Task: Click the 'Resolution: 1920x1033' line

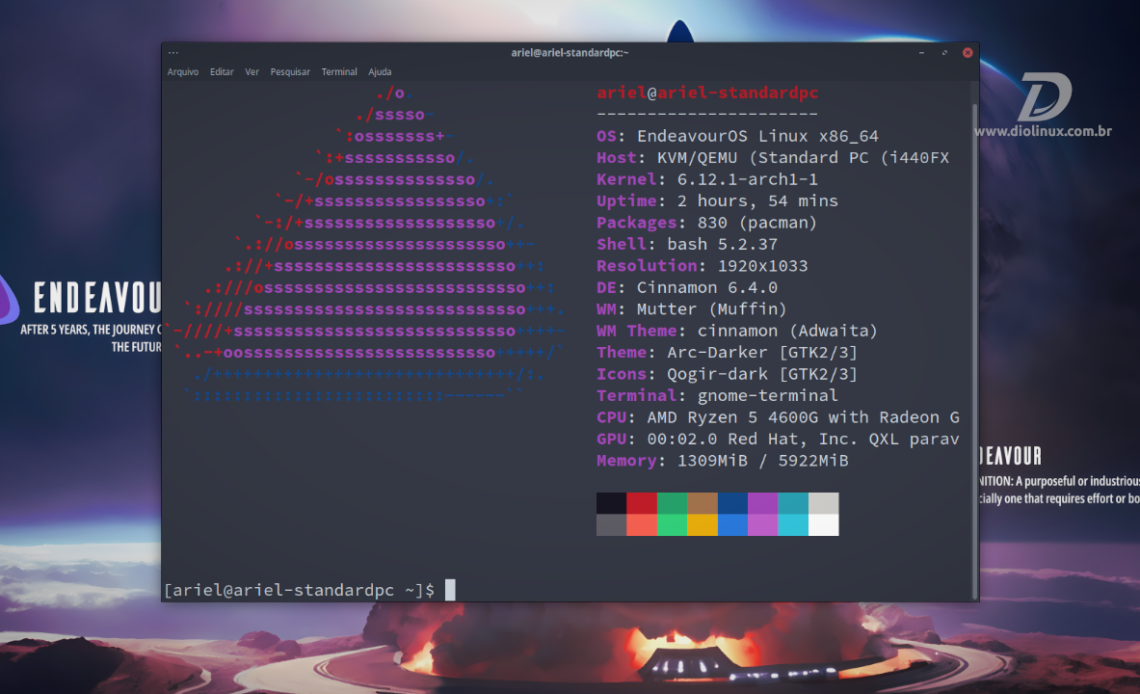Action: [x=702, y=266]
